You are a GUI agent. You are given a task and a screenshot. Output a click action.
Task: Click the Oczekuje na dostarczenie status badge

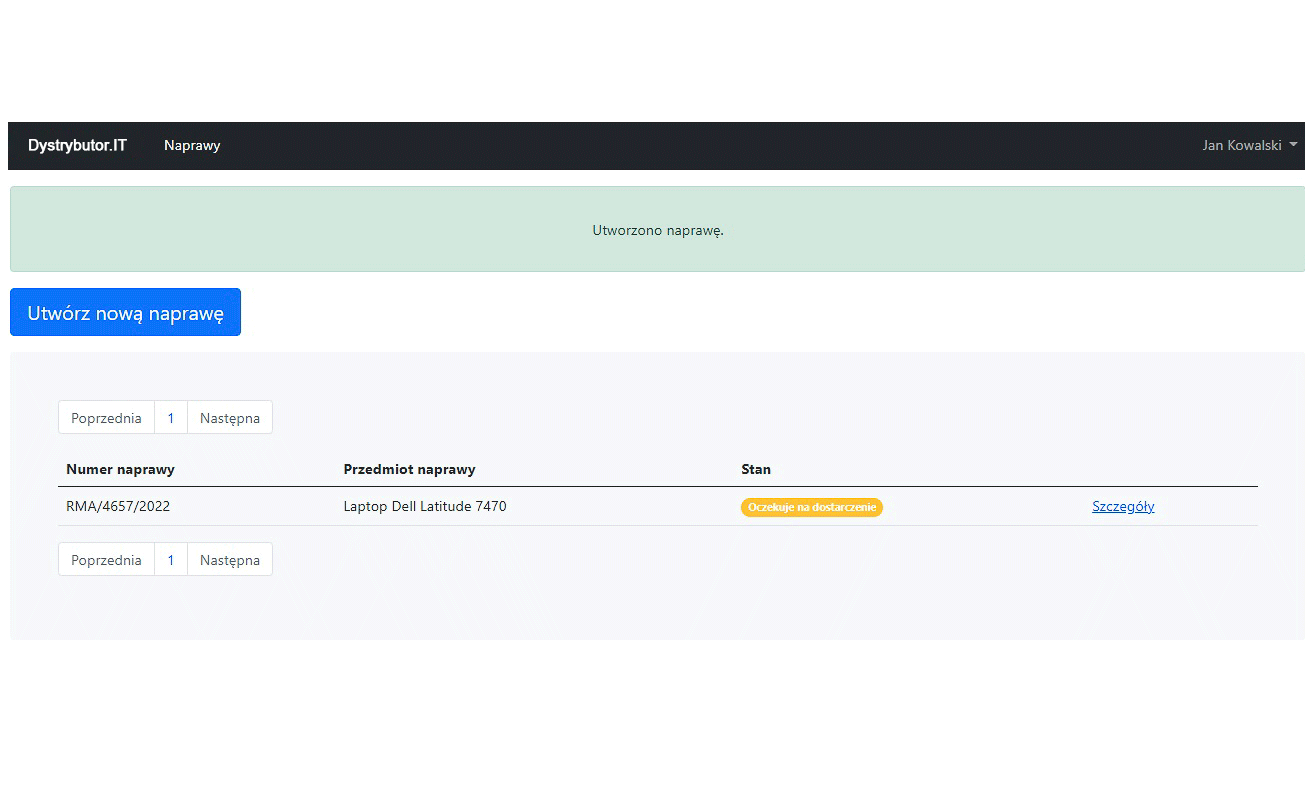click(811, 507)
